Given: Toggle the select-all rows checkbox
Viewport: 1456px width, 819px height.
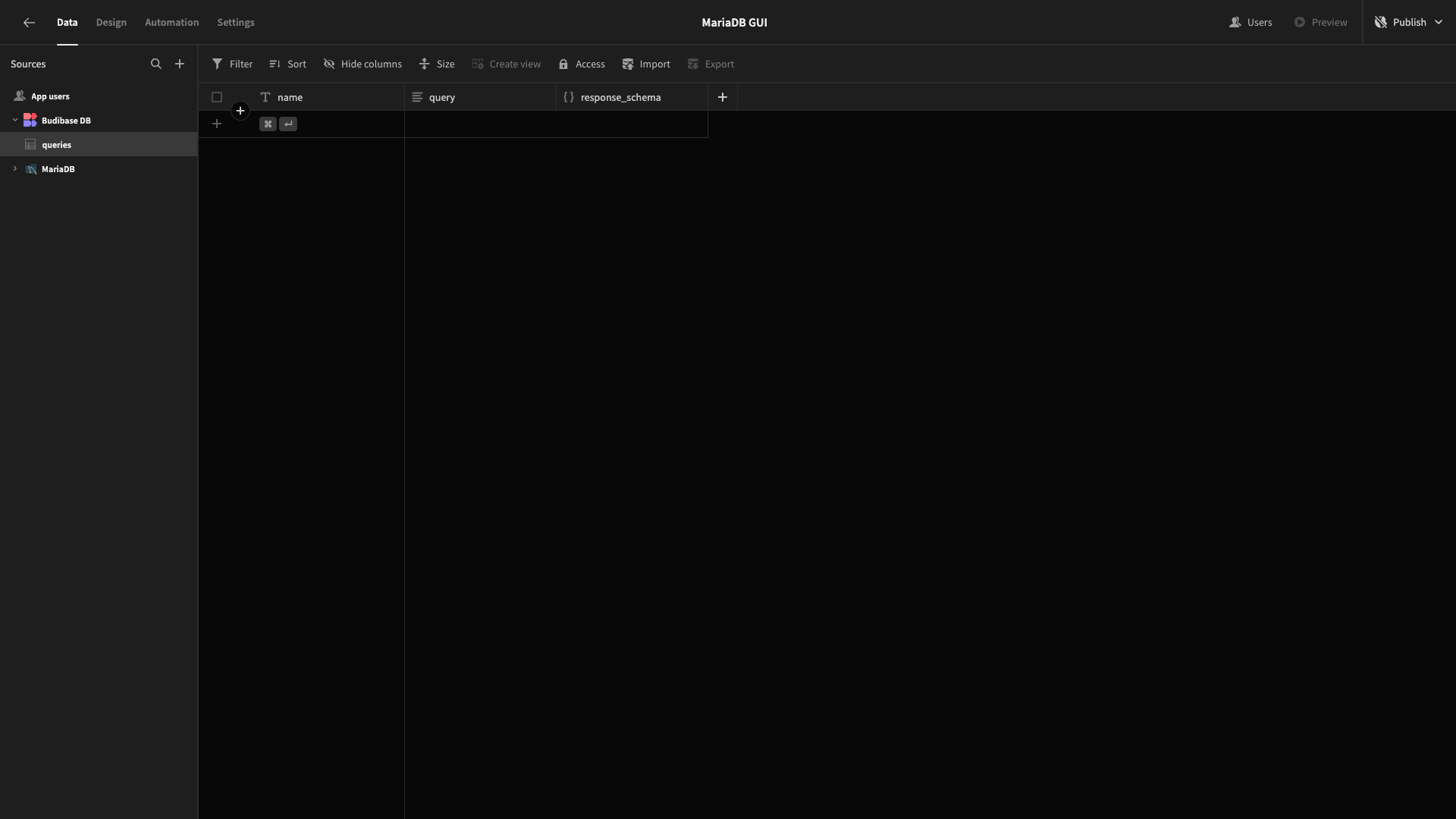Looking at the screenshot, I should click(x=217, y=97).
